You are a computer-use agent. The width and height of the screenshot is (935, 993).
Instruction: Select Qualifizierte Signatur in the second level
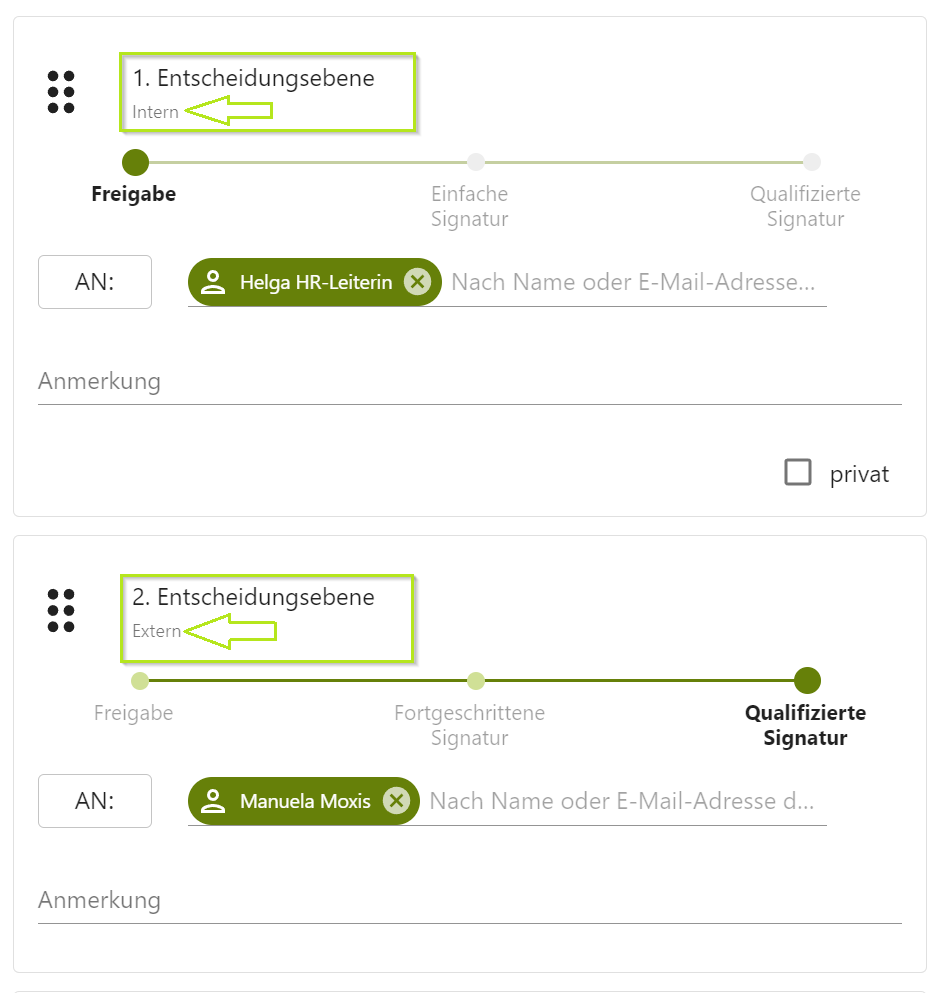[806, 681]
